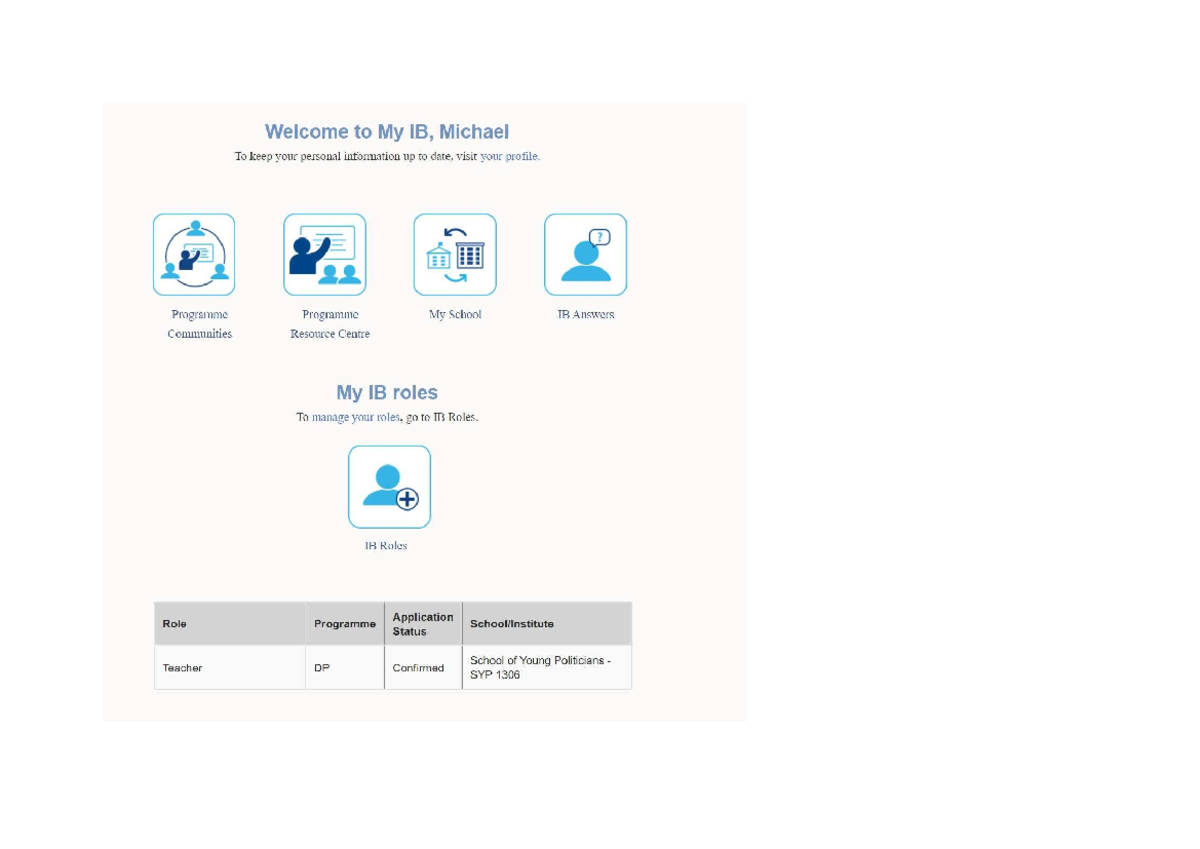Select the Application Status column header
Viewport: 1200px width, 849px height.
423,624
